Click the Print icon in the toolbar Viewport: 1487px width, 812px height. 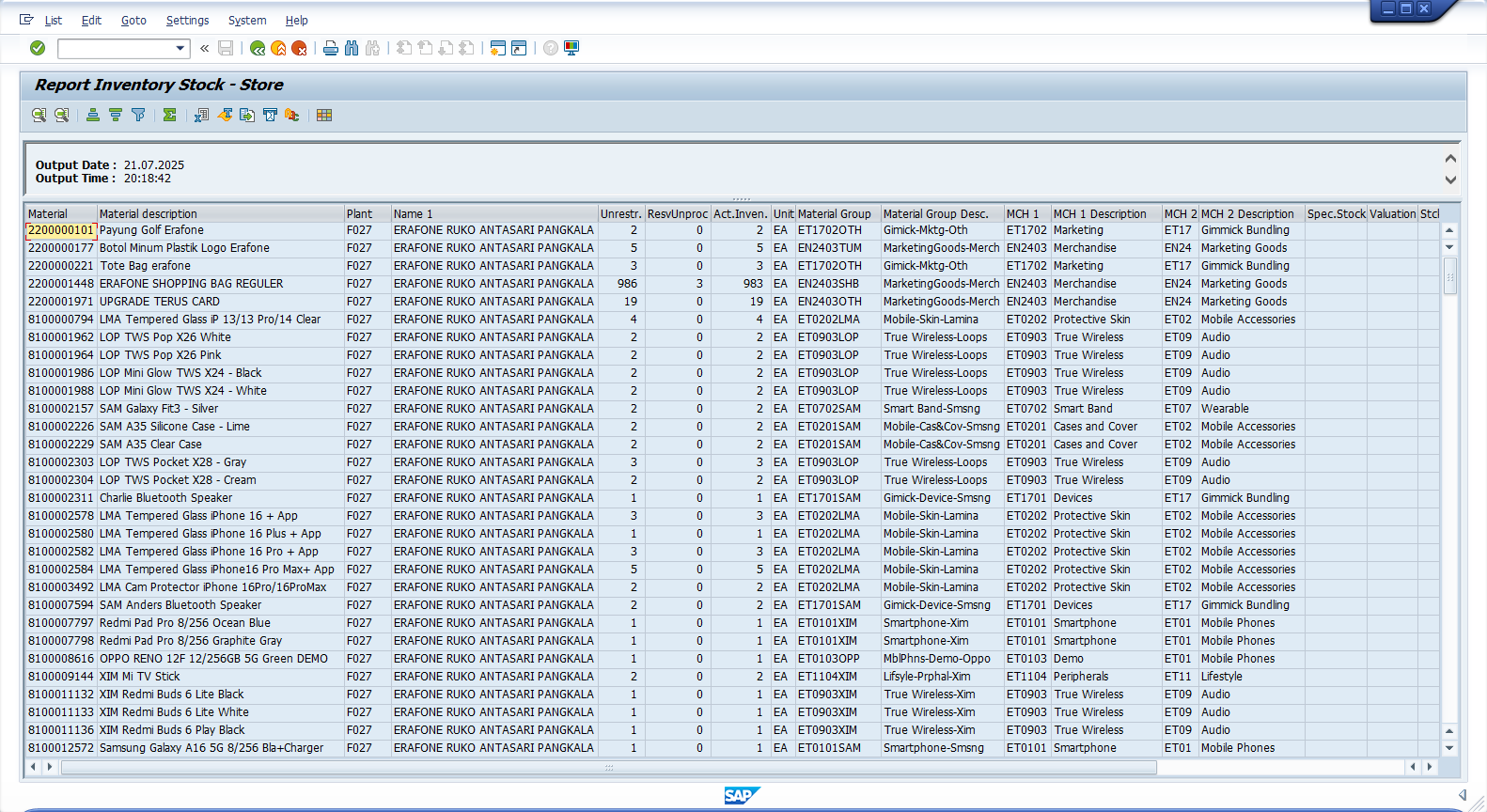point(331,48)
